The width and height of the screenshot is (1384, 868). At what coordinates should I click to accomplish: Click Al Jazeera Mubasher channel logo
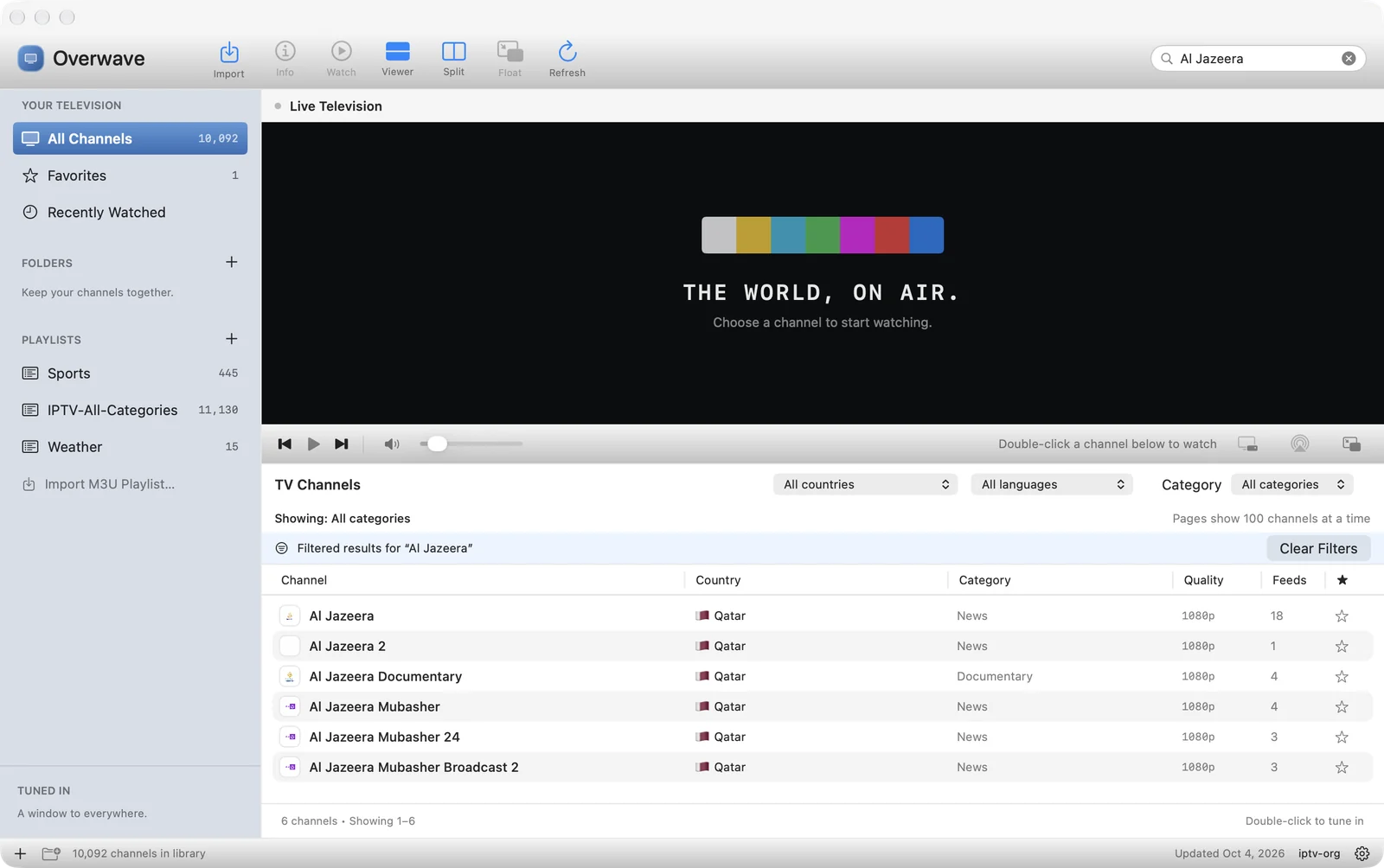click(290, 706)
